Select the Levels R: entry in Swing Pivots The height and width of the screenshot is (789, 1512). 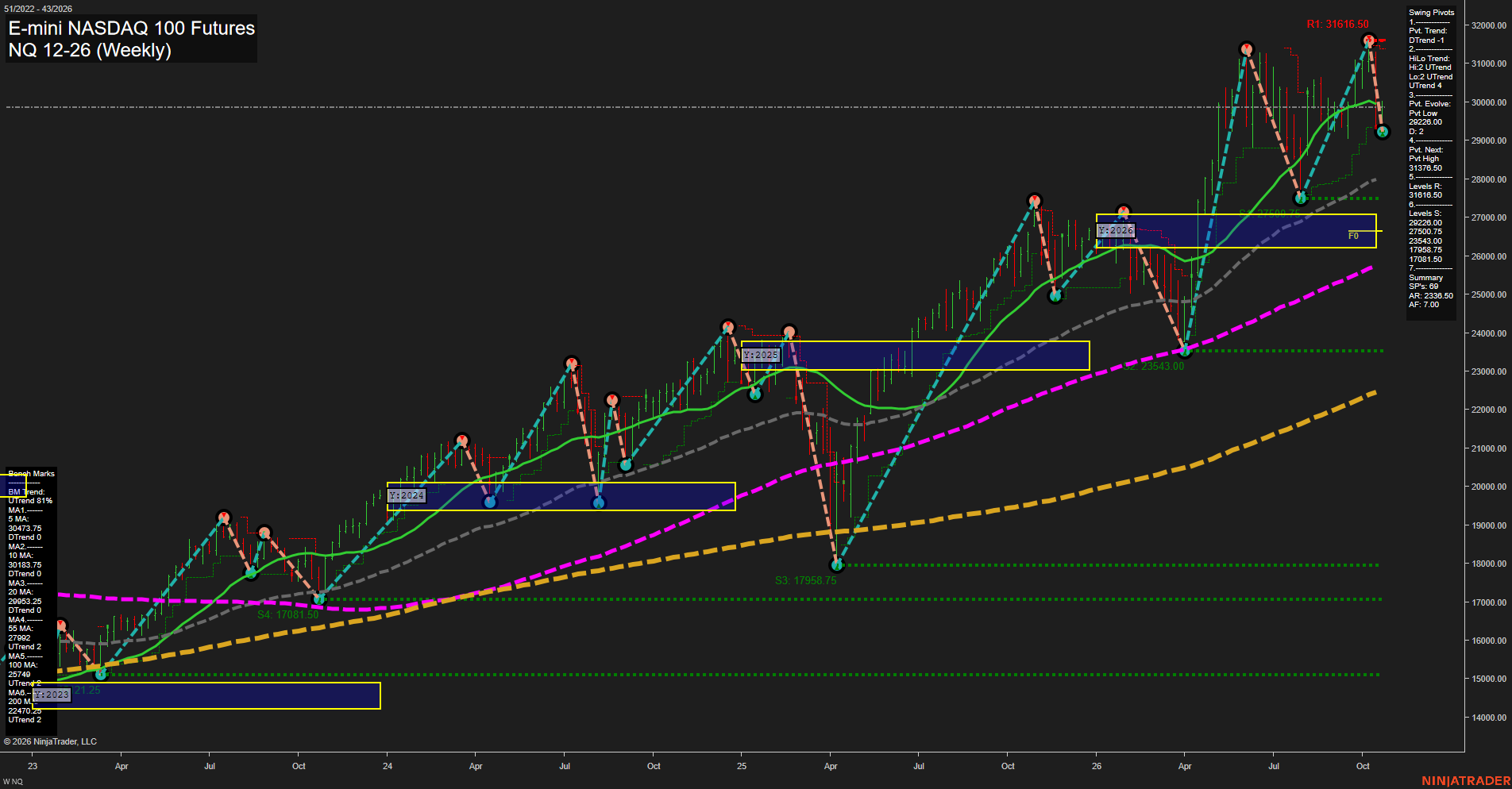(1425, 187)
